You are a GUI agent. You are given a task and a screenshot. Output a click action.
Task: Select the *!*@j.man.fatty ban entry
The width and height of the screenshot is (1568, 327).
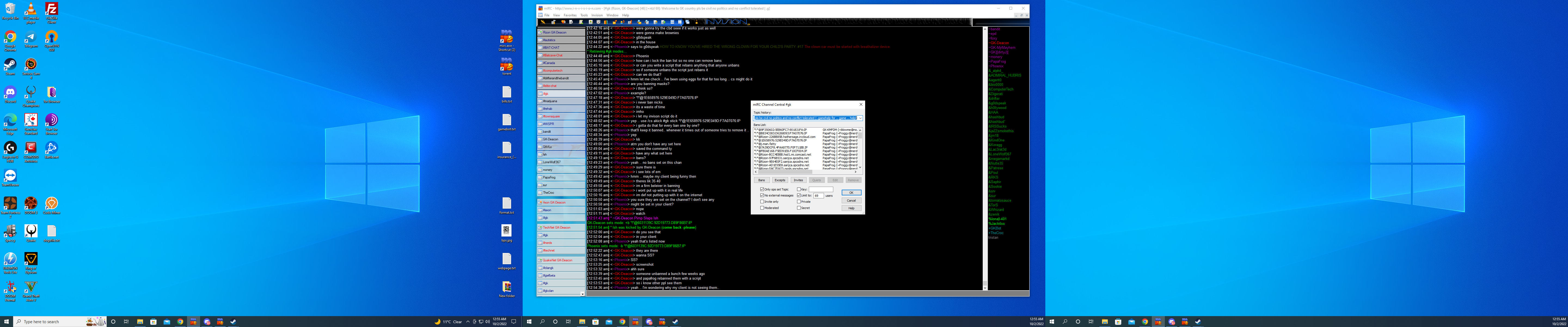[765, 144]
